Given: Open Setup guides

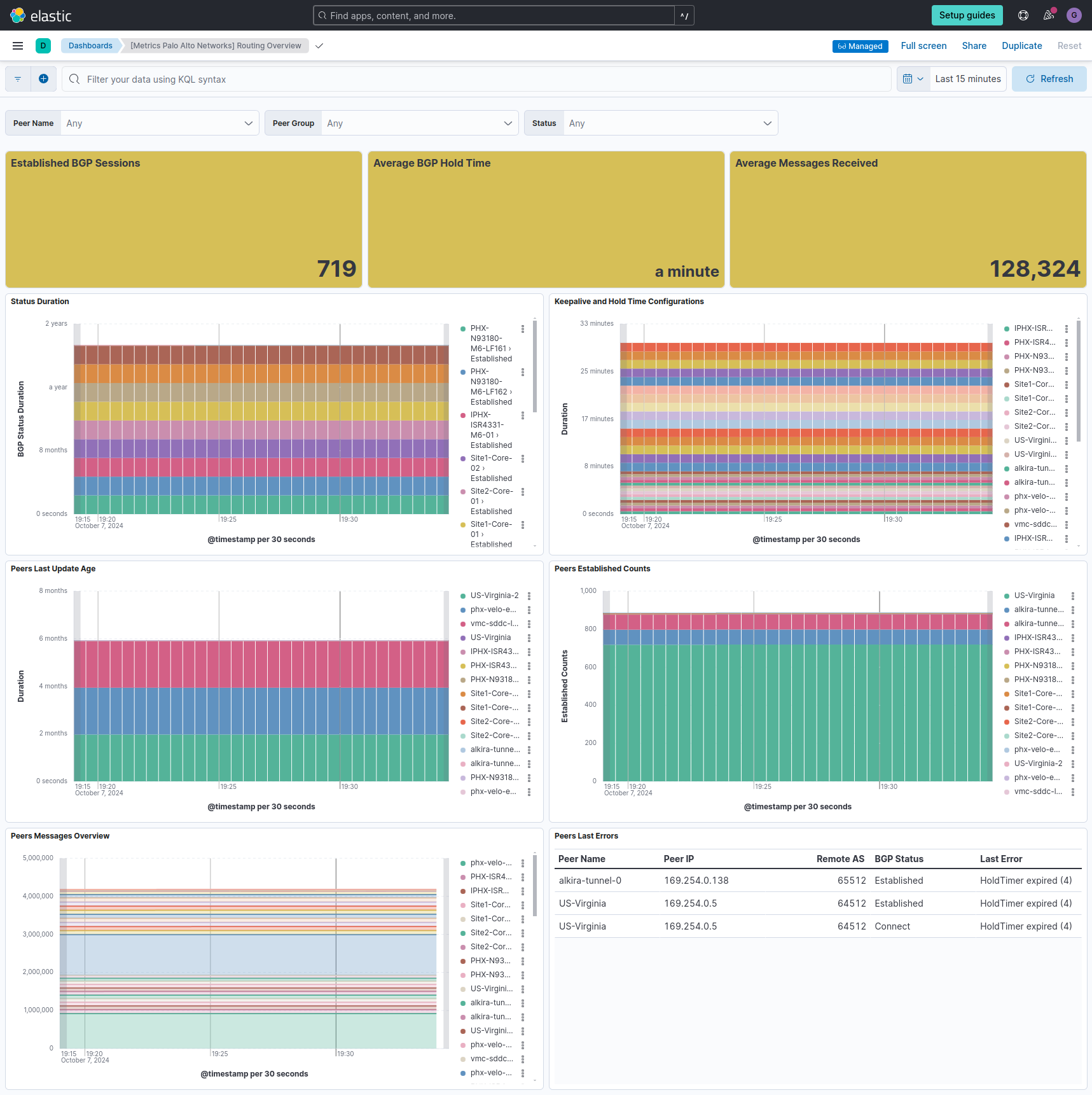Looking at the screenshot, I should (x=967, y=15).
